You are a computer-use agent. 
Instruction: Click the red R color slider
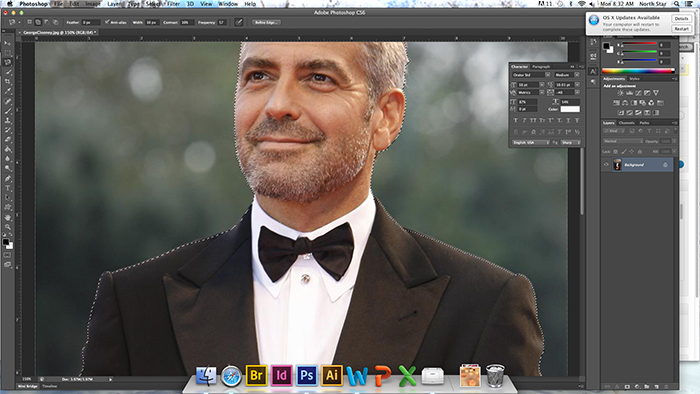click(x=639, y=43)
